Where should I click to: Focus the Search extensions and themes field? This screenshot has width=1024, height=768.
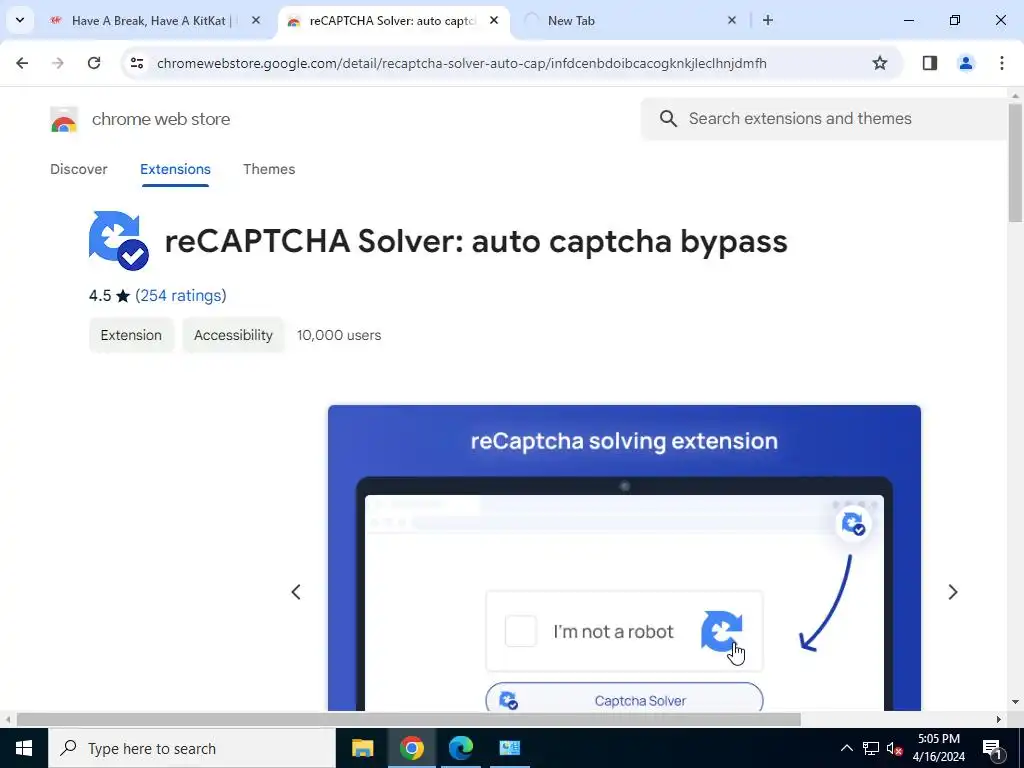coord(823,119)
